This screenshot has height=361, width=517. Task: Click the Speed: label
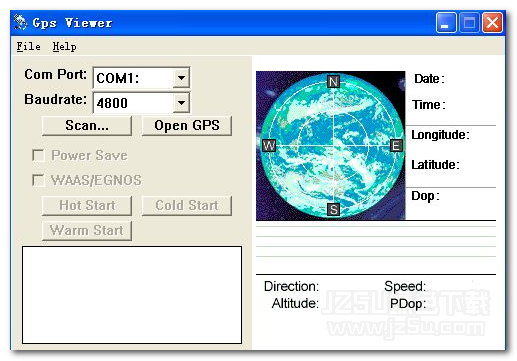click(405, 286)
